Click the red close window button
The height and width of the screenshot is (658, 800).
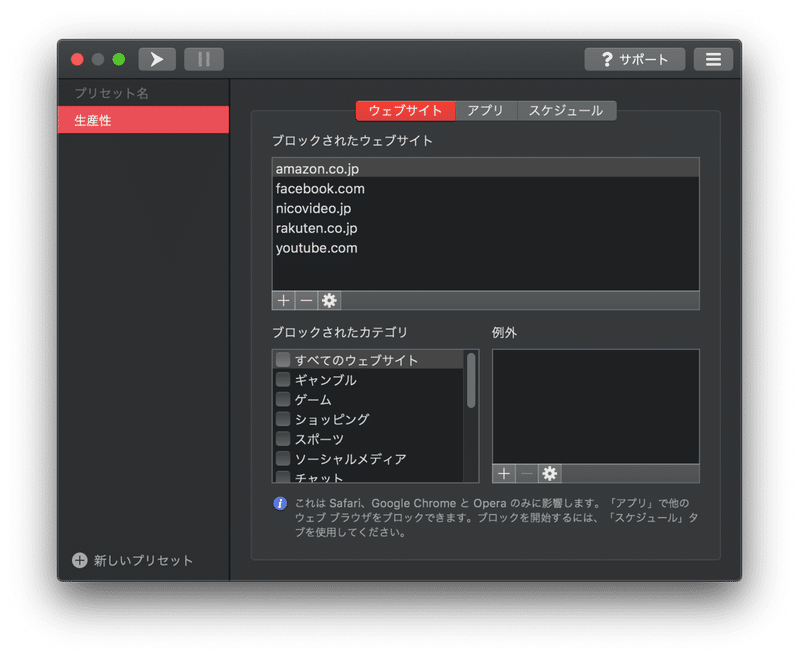(x=78, y=59)
